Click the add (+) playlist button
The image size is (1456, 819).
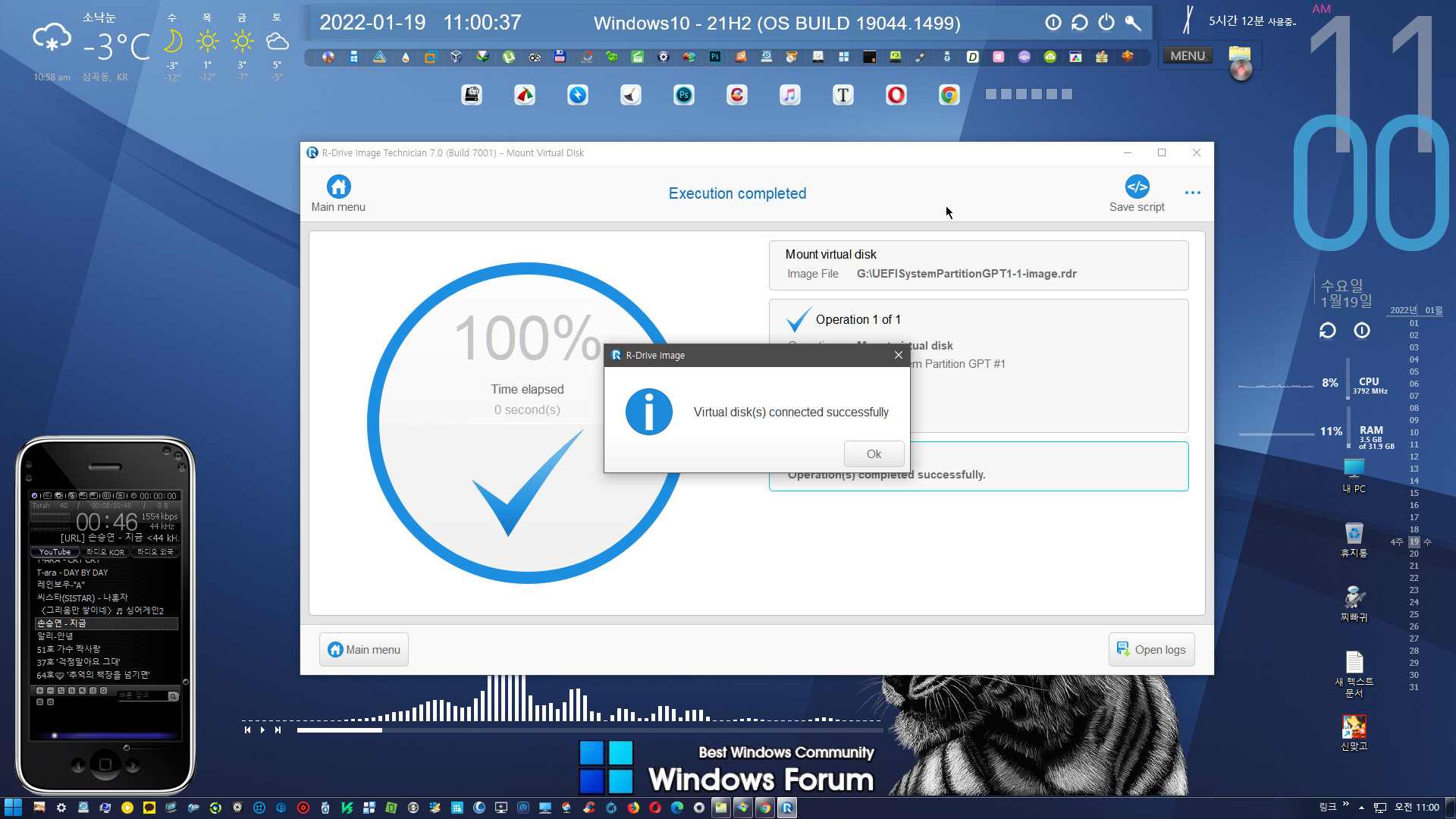click(x=39, y=691)
